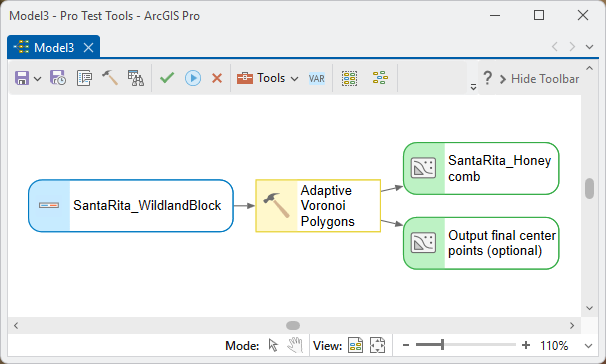The height and width of the screenshot is (364, 606).
Task: Click the hammer Environments icon in toolbar
Action: [x=110, y=78]
